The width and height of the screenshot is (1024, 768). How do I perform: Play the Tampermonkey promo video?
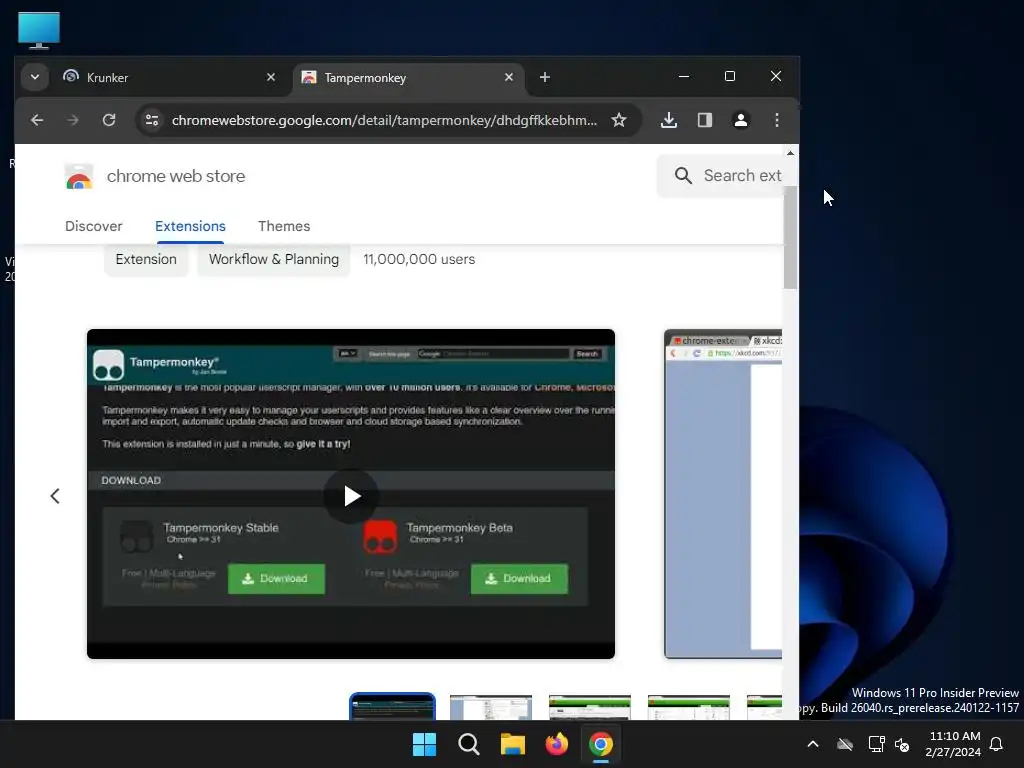pyautogui.click(x=351, y=496)
